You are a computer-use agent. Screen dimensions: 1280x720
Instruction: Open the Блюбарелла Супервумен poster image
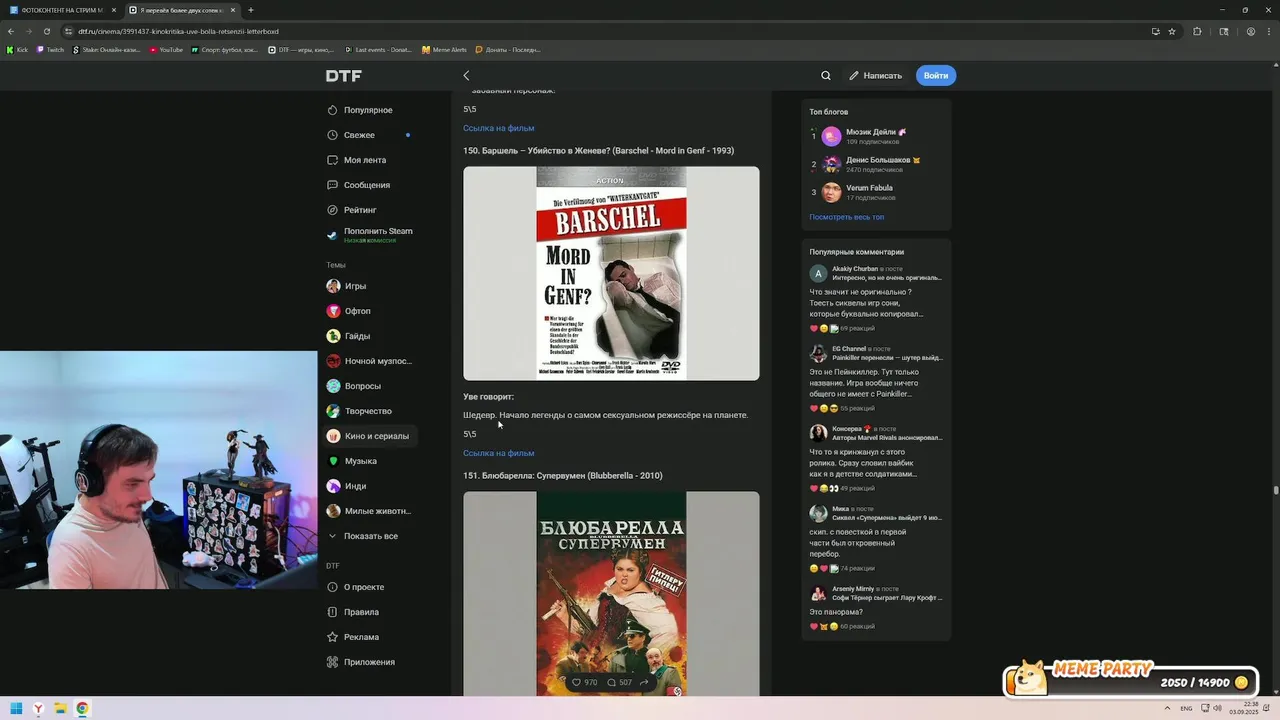coord(611,593)
